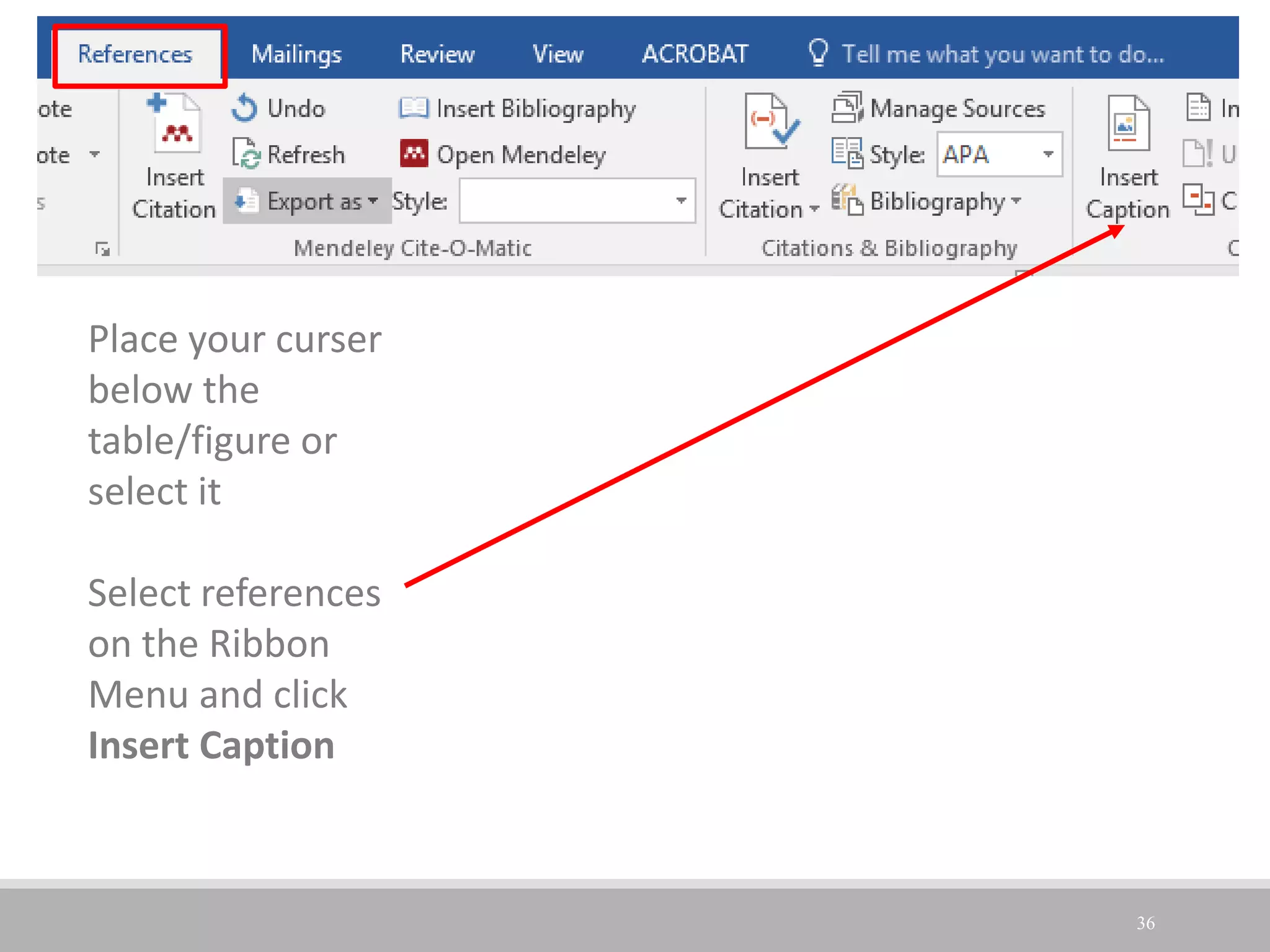Click slide number 36
1270x952 pixels.
(1145, 923)
